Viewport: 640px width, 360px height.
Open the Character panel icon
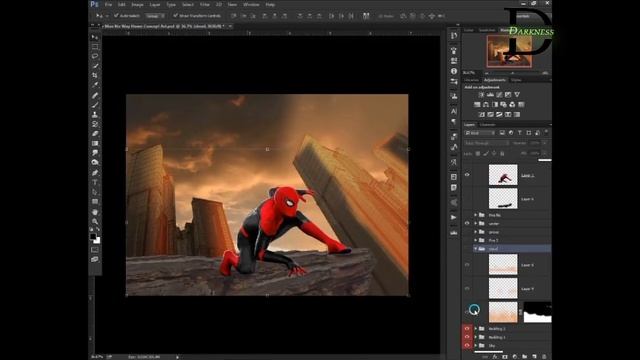[x=454, y=111]
